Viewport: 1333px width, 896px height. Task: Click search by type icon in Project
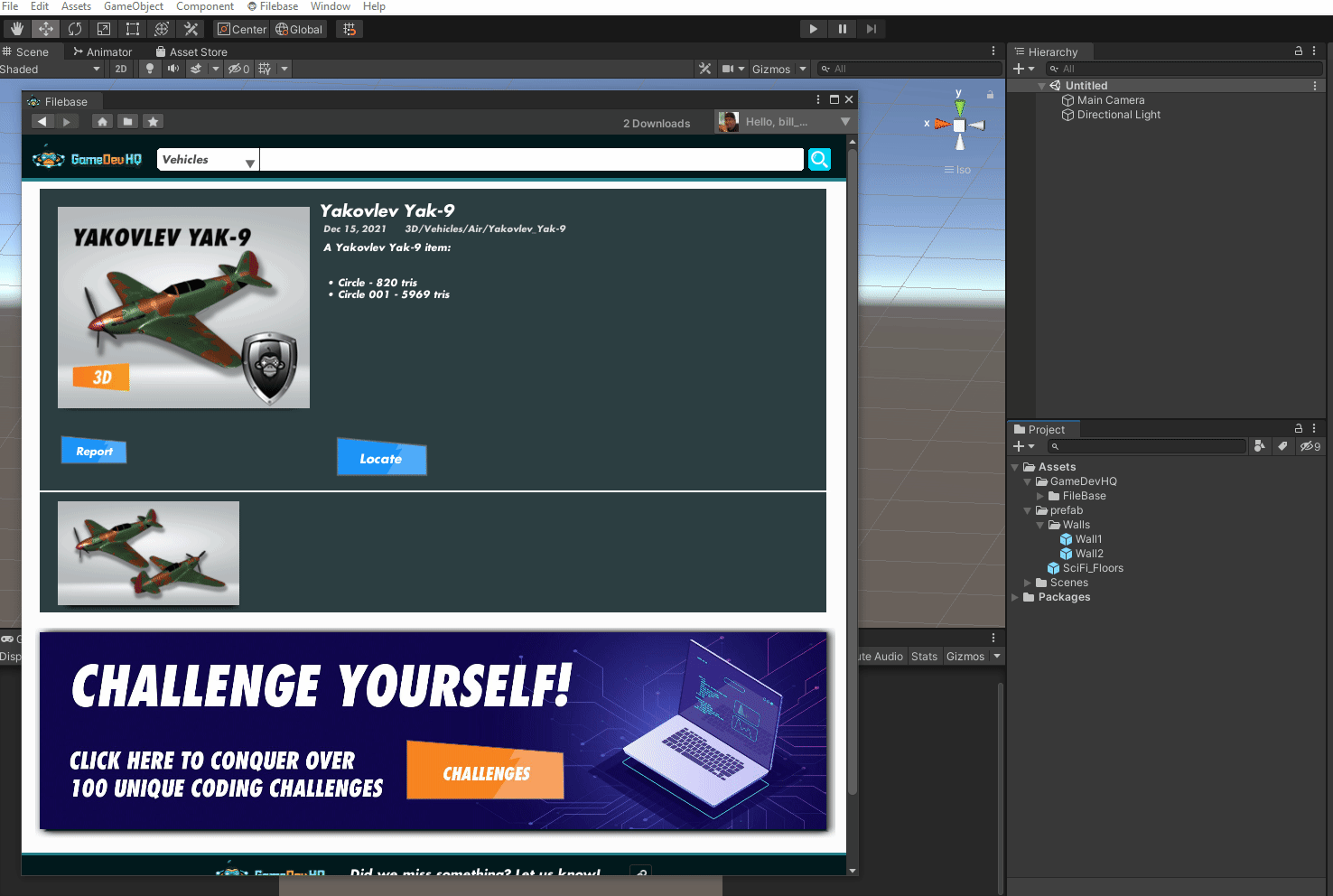(x=1260, y=446)
